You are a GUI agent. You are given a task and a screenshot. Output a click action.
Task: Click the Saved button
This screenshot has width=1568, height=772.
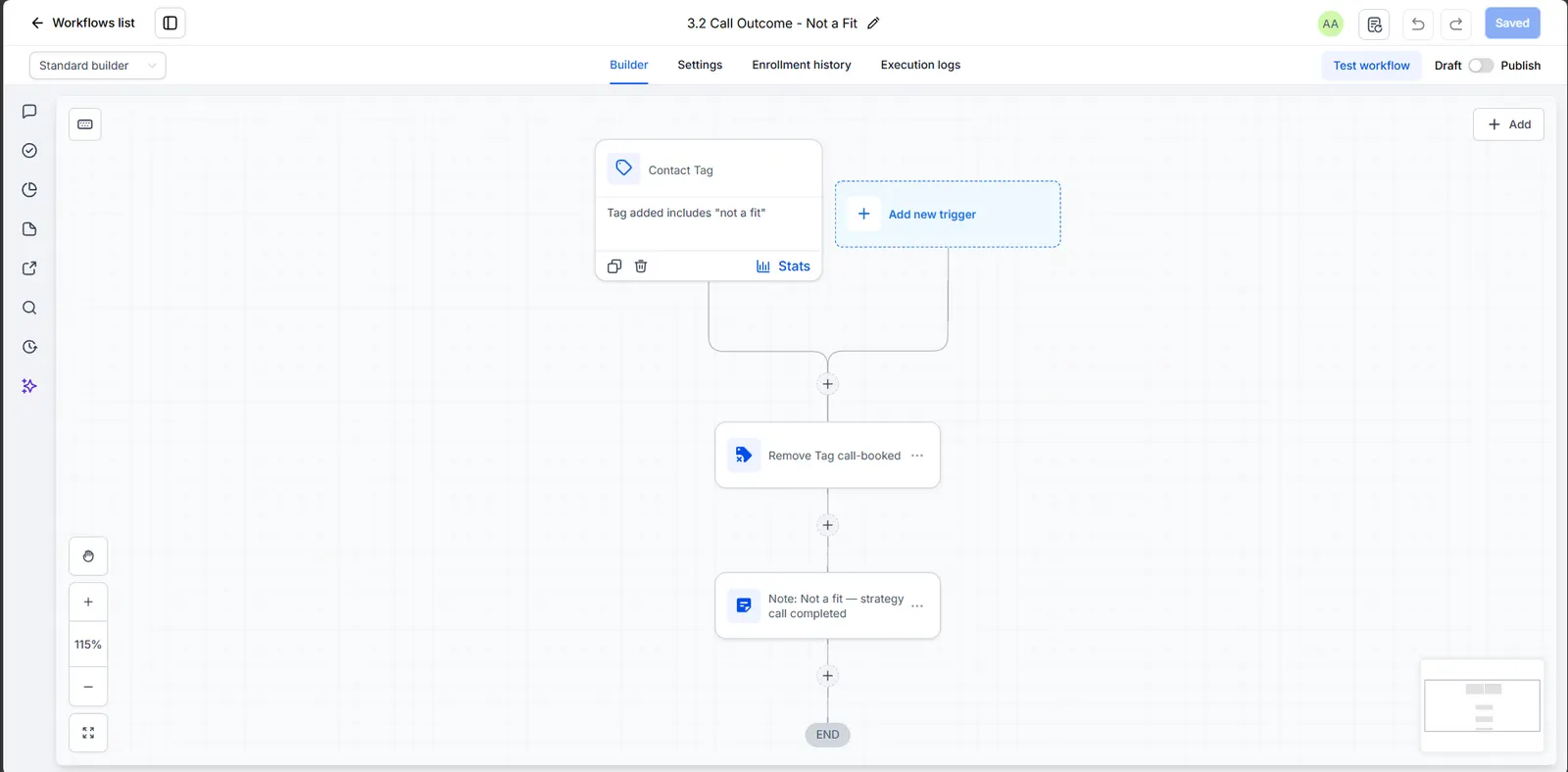(1512, 24)
